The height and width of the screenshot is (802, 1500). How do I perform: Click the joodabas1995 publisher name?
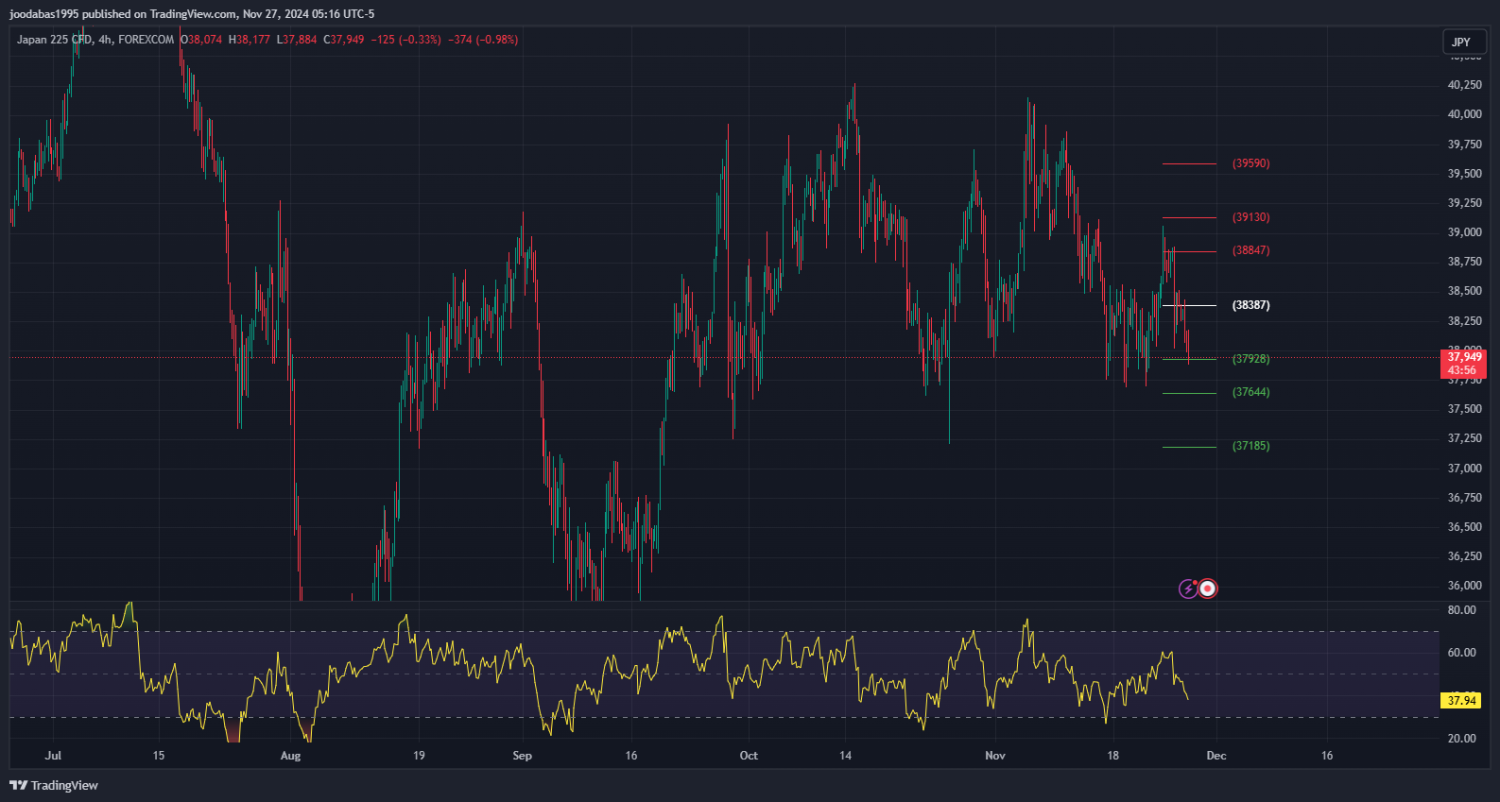pos(42,14)
